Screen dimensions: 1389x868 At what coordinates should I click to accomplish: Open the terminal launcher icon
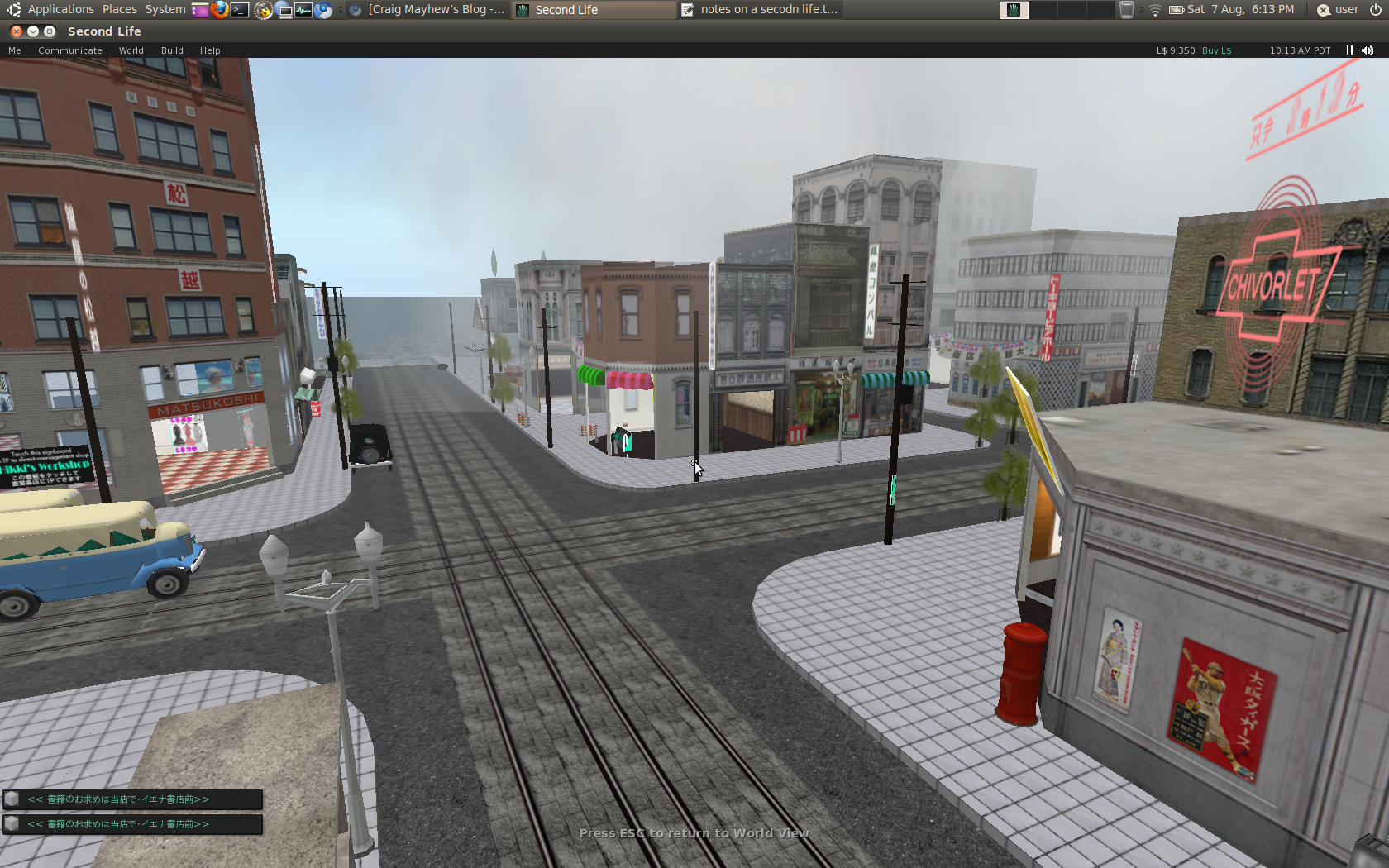tap(240, 10)
